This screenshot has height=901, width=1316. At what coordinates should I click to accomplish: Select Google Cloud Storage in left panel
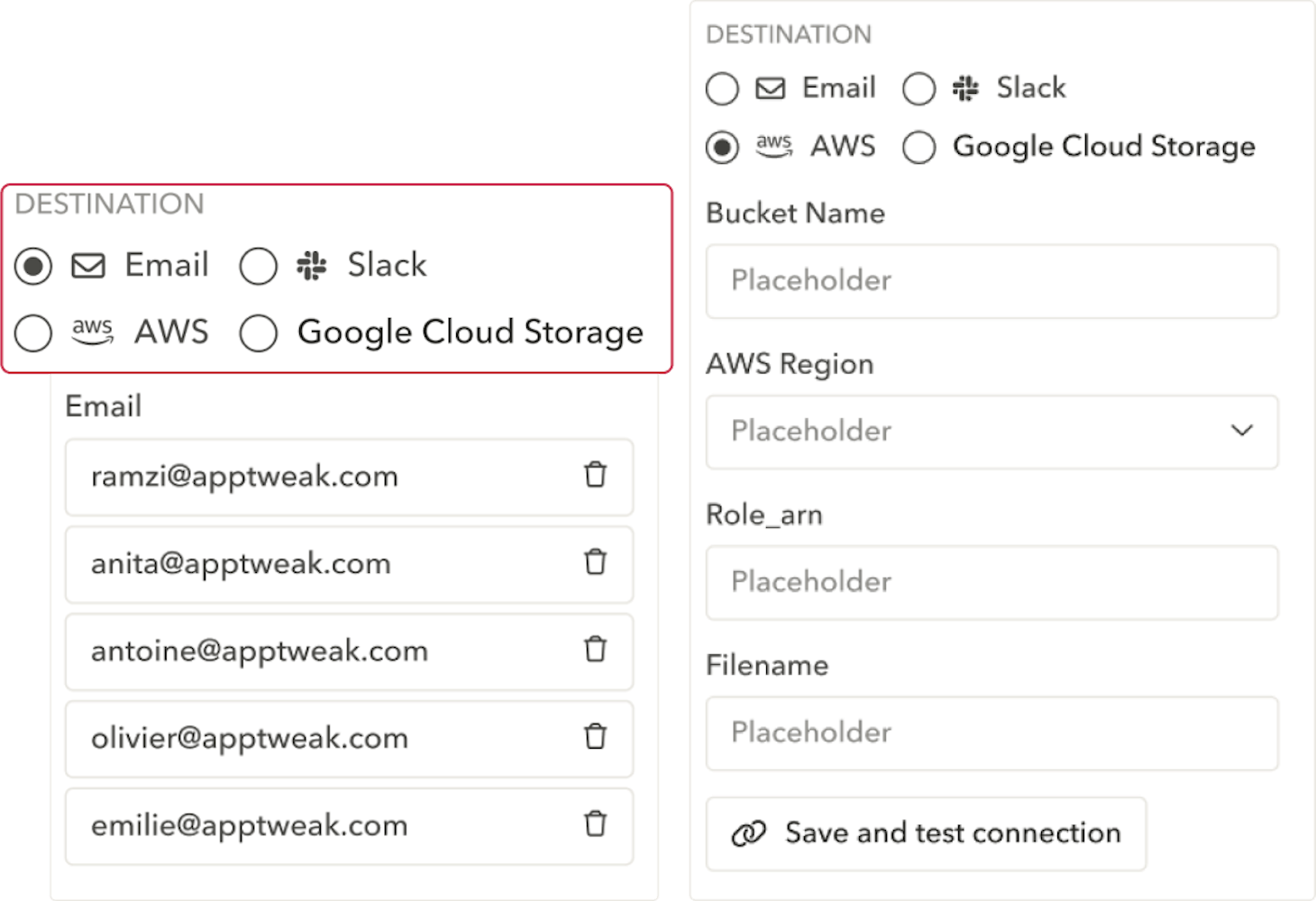[x=259, y=333]
